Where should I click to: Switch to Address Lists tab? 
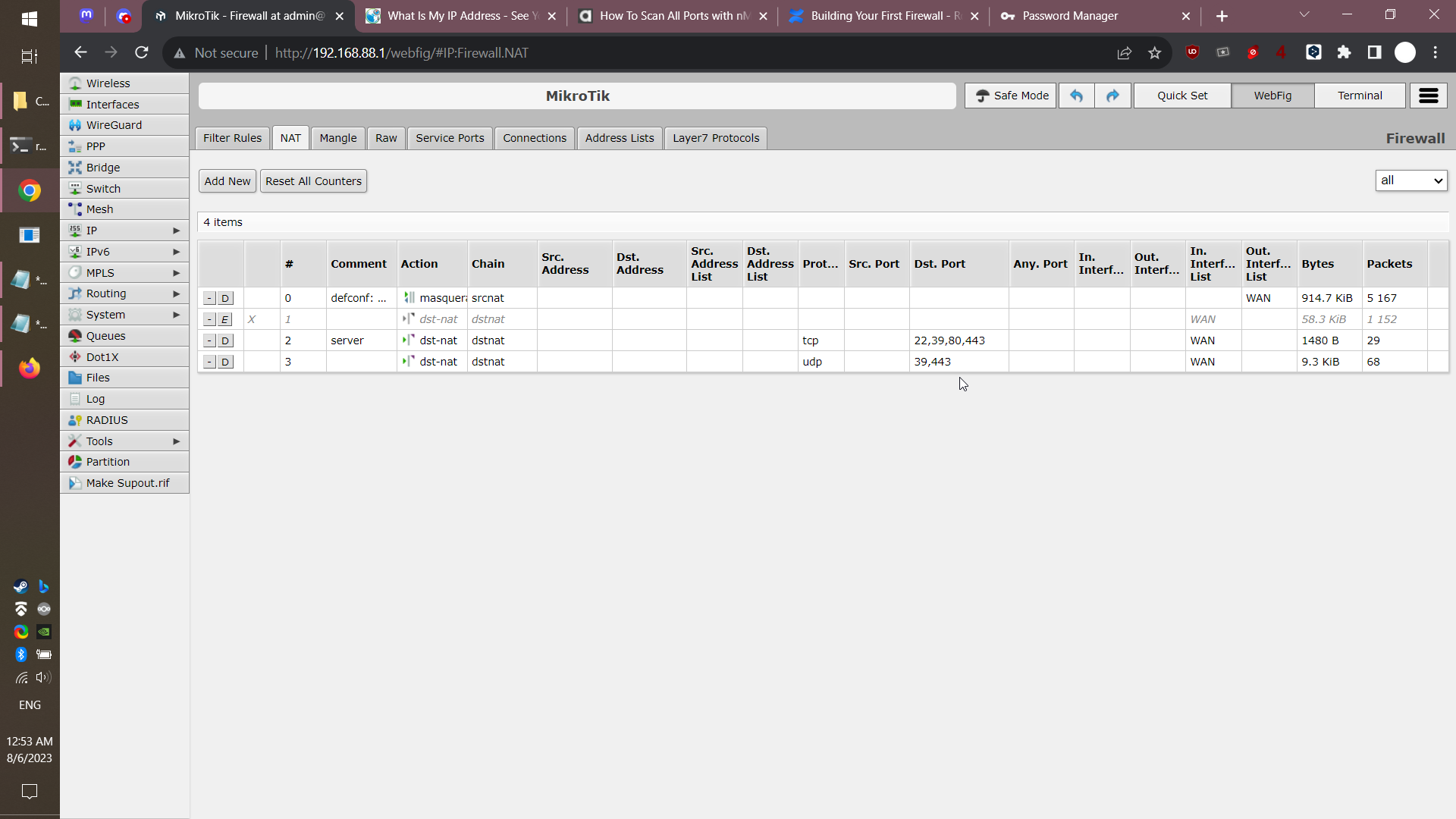[x=619, y=138]
